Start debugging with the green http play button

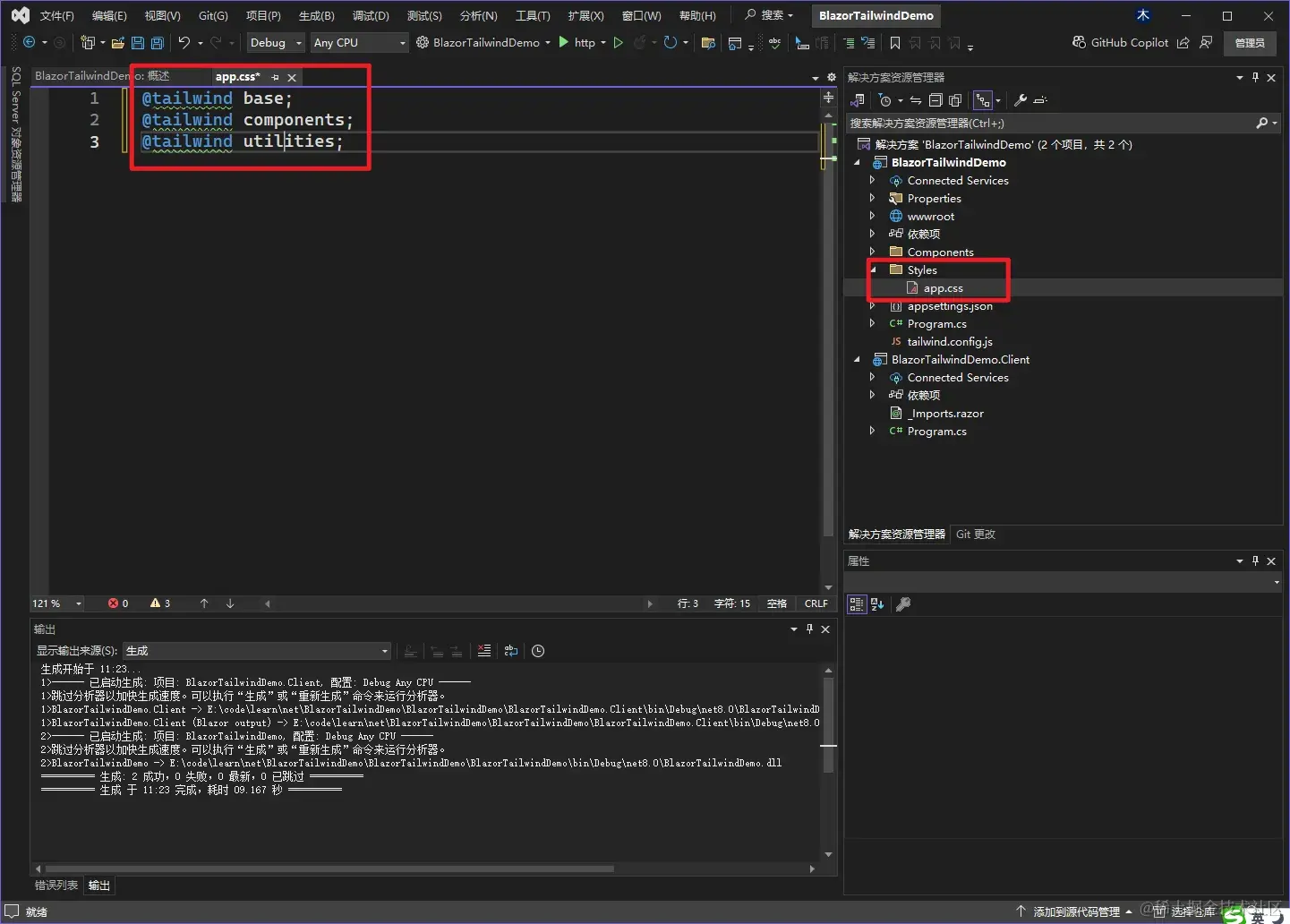click(564, 42)
